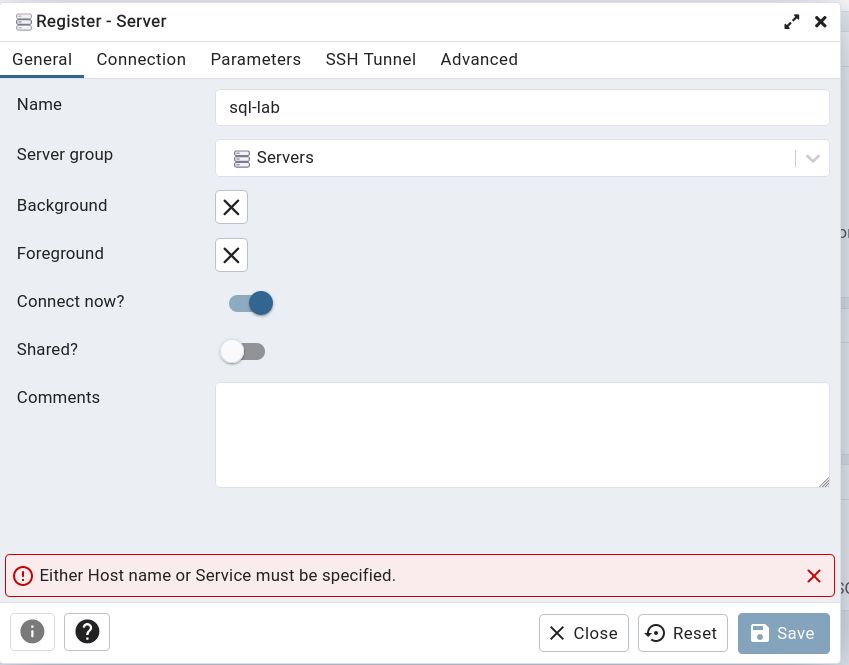The image size is (849, 665).
Task: Pick a Background color swatch
Action: click(231, 207)
